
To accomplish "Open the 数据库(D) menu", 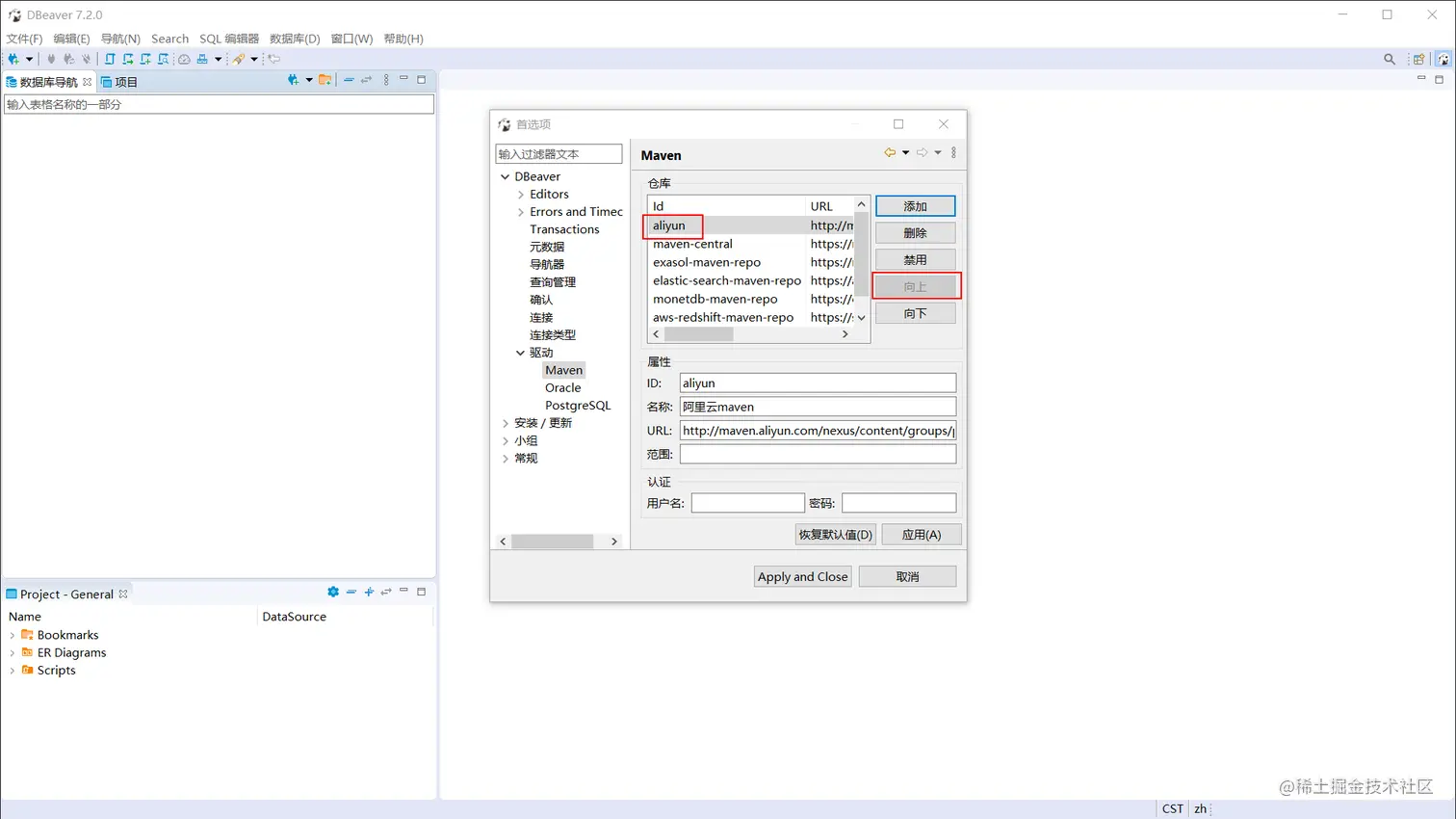I will click(x=295, y=39).
